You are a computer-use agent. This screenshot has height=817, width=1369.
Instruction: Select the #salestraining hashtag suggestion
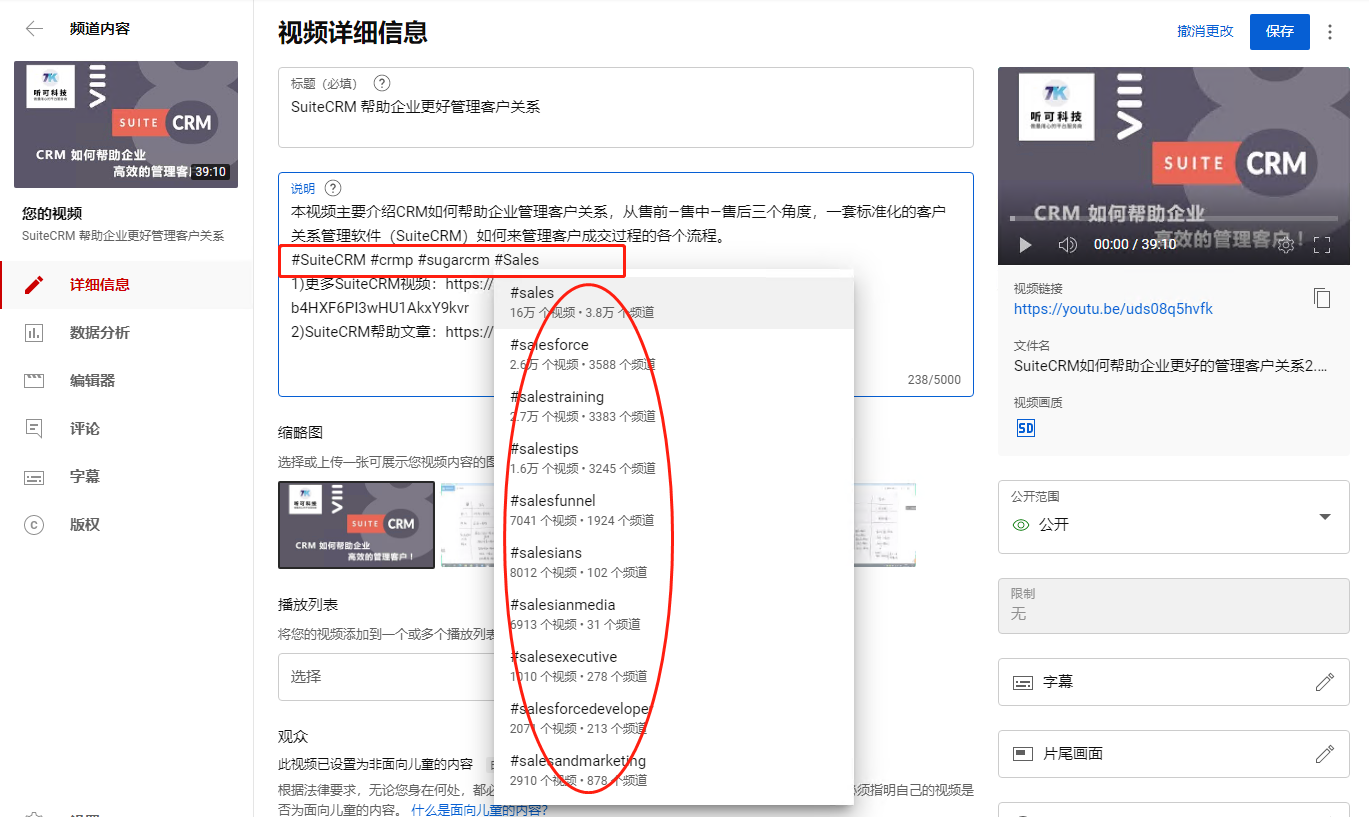pos(674,407)
